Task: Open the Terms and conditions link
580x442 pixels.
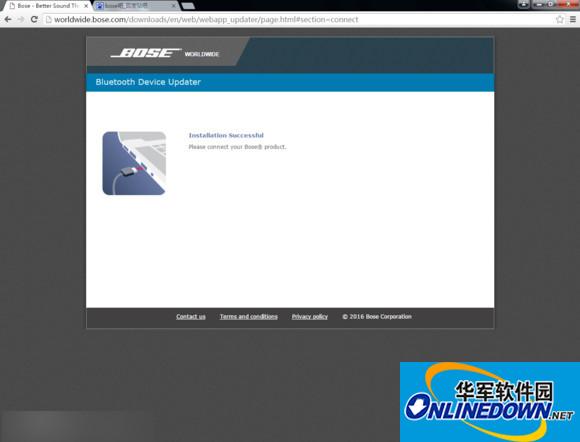Action: (x=249, y=317)
